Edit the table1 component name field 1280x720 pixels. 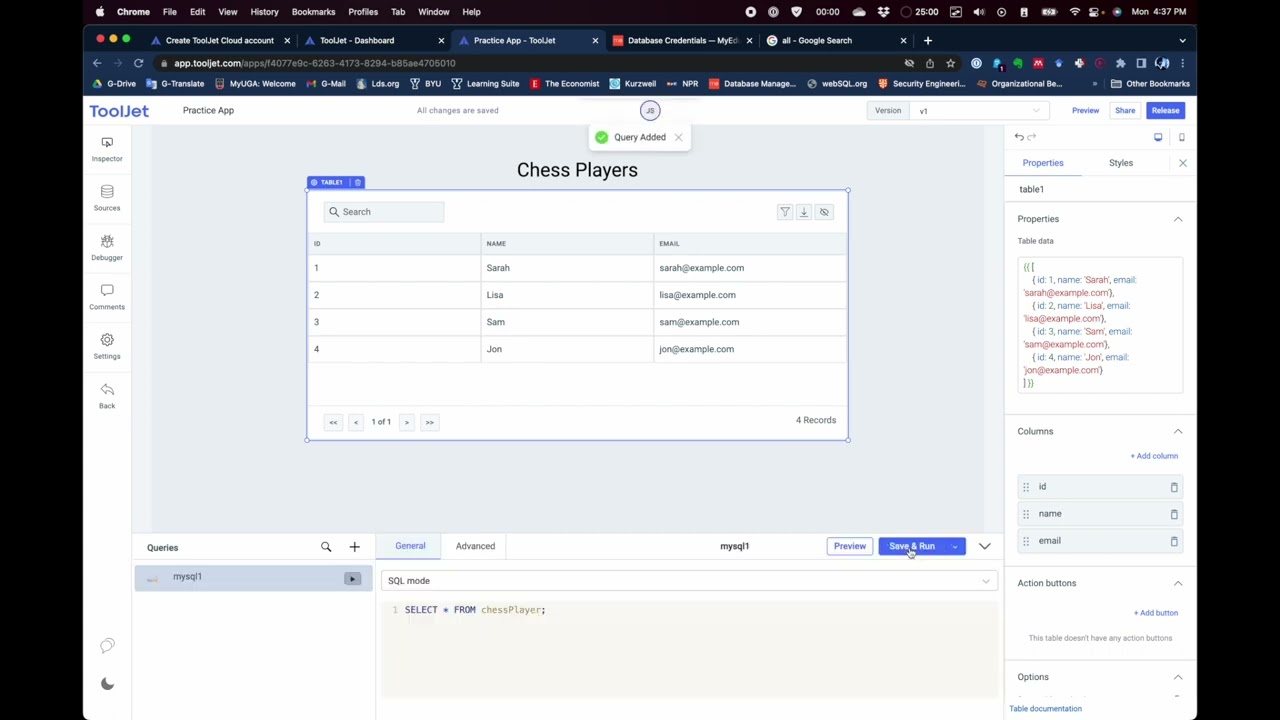(1100, 189)
